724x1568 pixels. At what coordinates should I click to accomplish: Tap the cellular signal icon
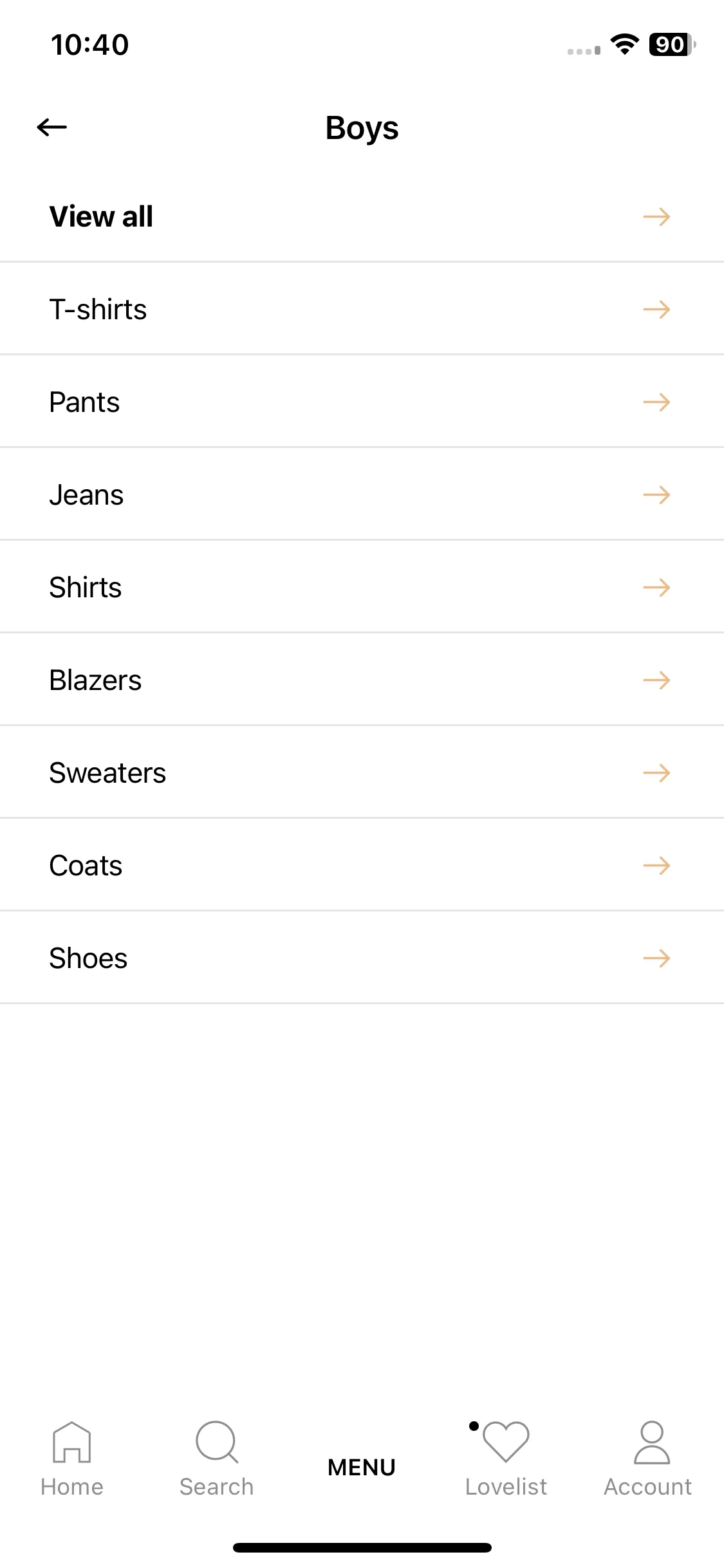coord(584,50)
